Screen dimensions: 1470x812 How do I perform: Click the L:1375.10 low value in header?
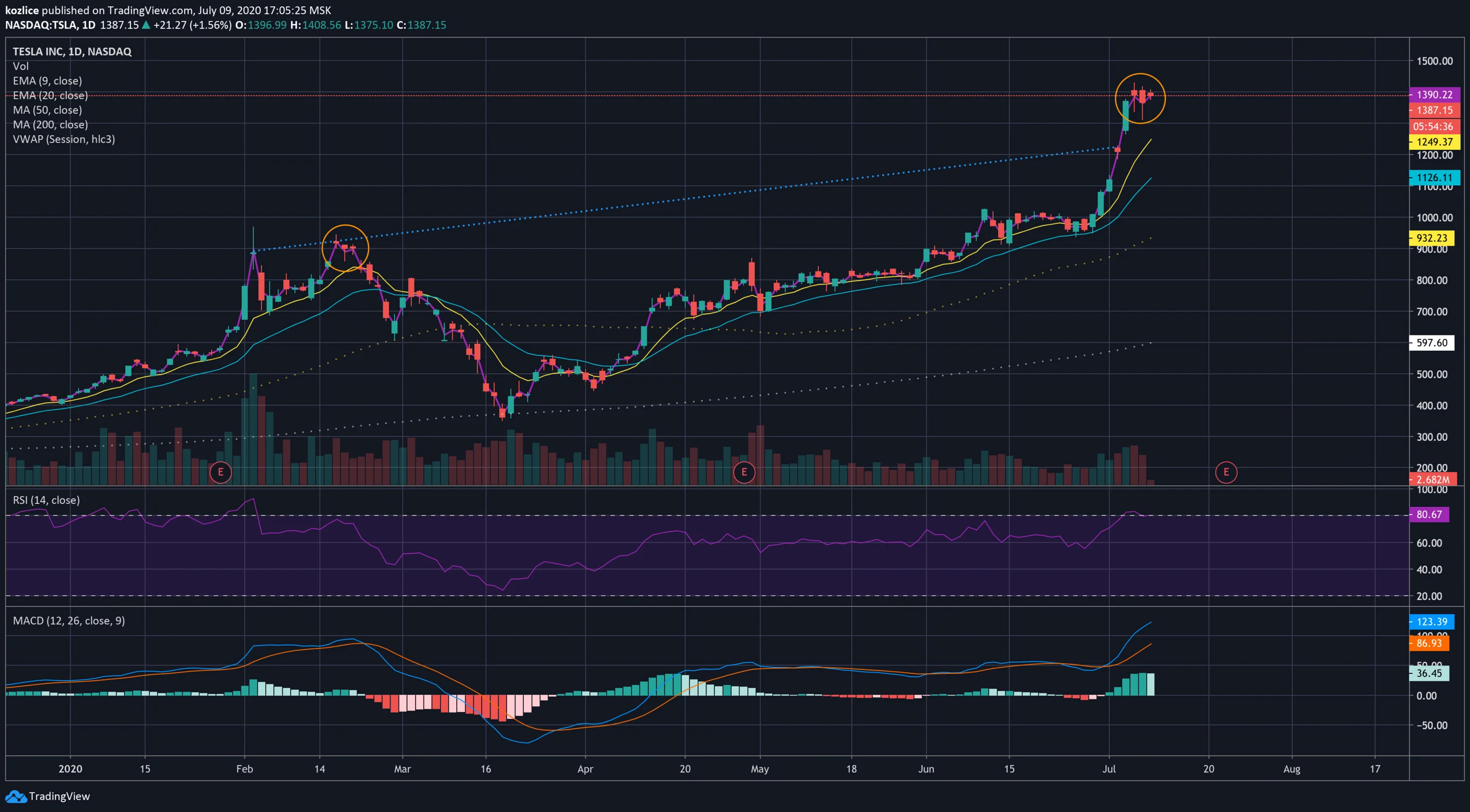click(x=368, y=25)
